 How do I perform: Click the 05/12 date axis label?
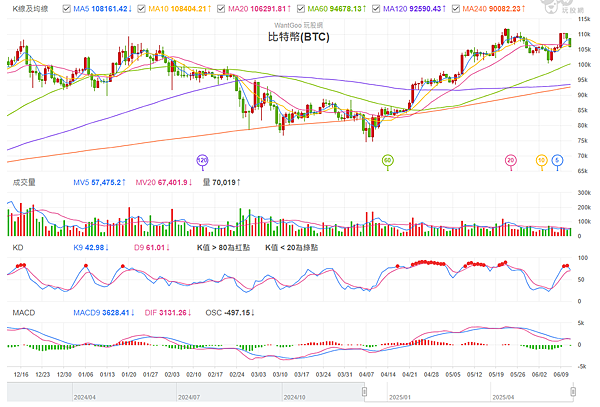click(474, 374)
